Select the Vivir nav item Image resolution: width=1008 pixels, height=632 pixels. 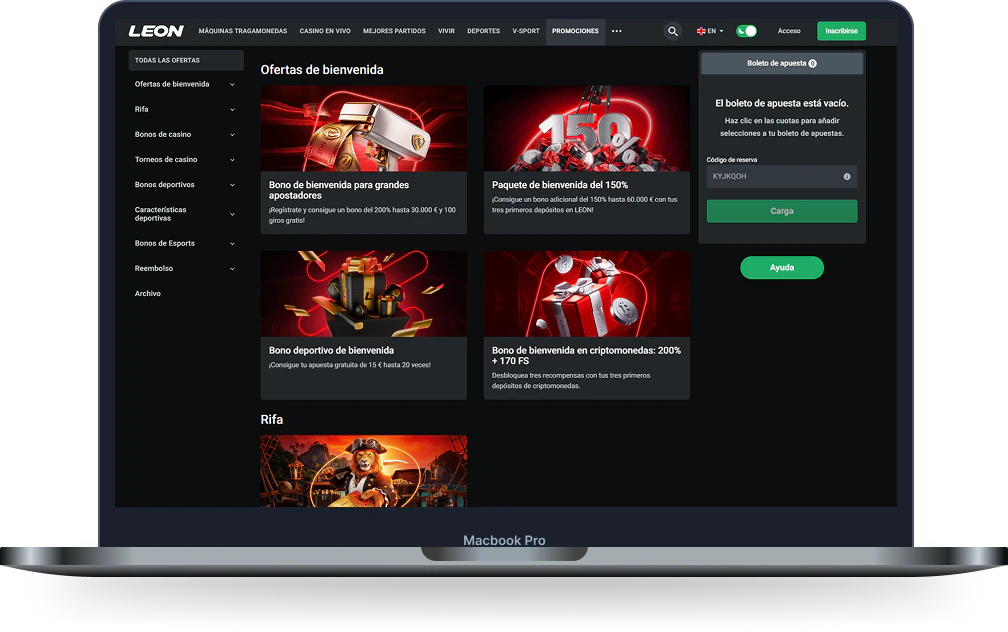446,31
